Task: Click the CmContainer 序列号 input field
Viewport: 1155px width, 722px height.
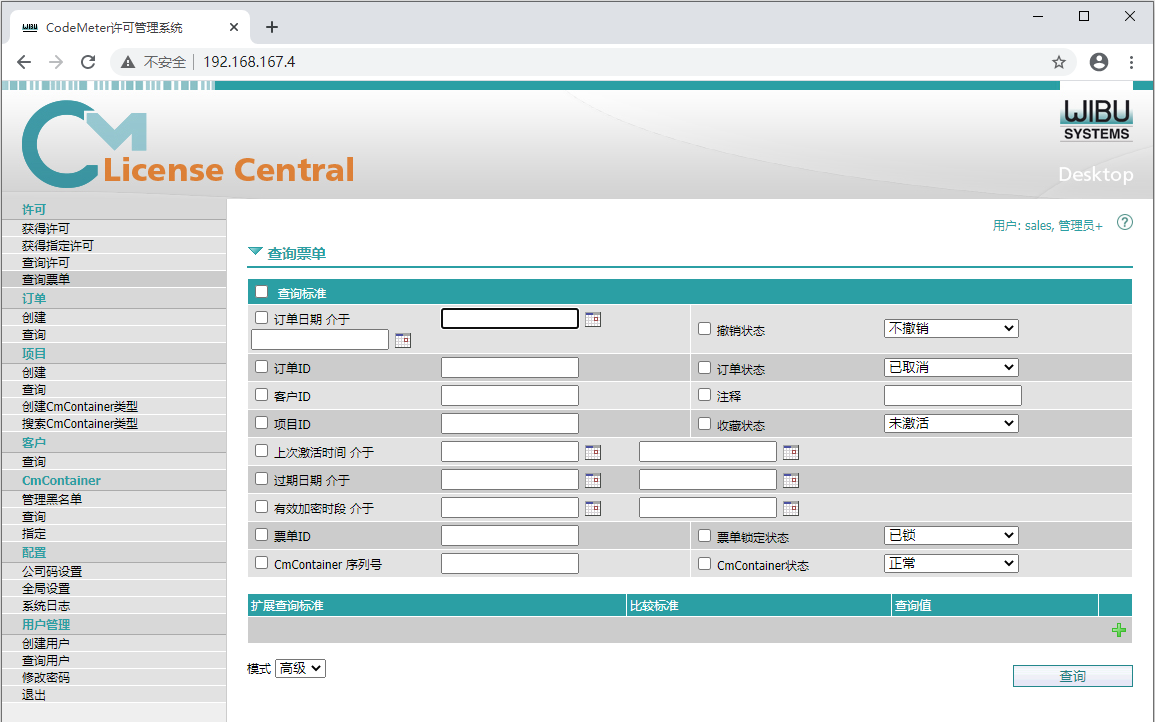Action: [510, 564]
